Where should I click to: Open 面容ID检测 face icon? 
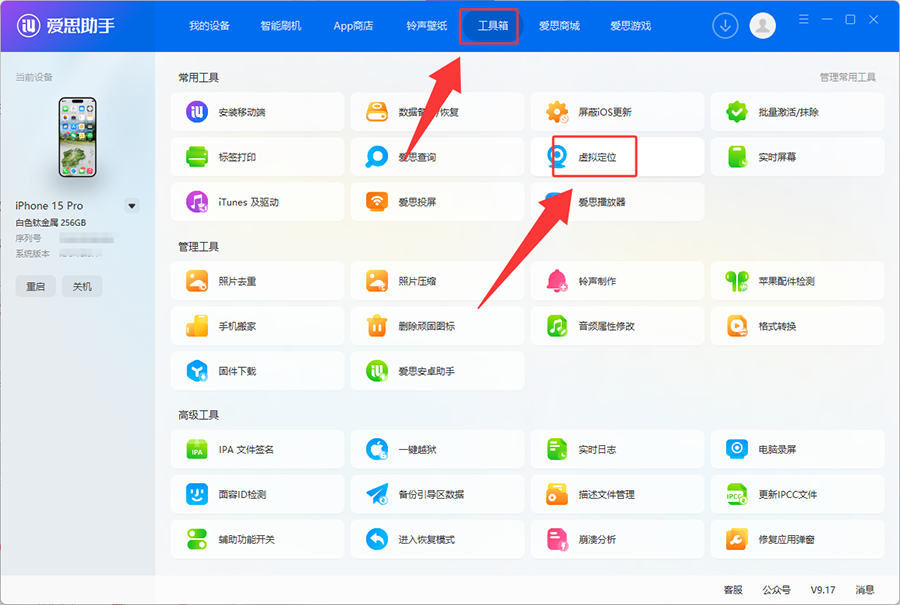tap(197, 494)
